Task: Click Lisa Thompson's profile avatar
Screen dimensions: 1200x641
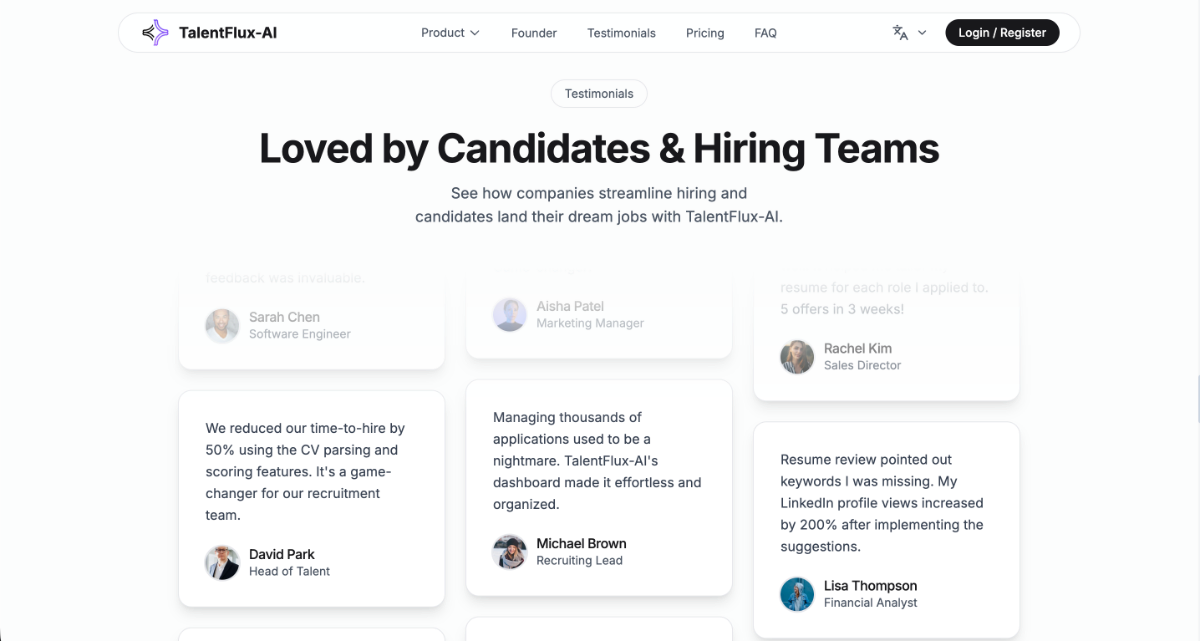Action: pyautogui.click(x=797, y=594)
